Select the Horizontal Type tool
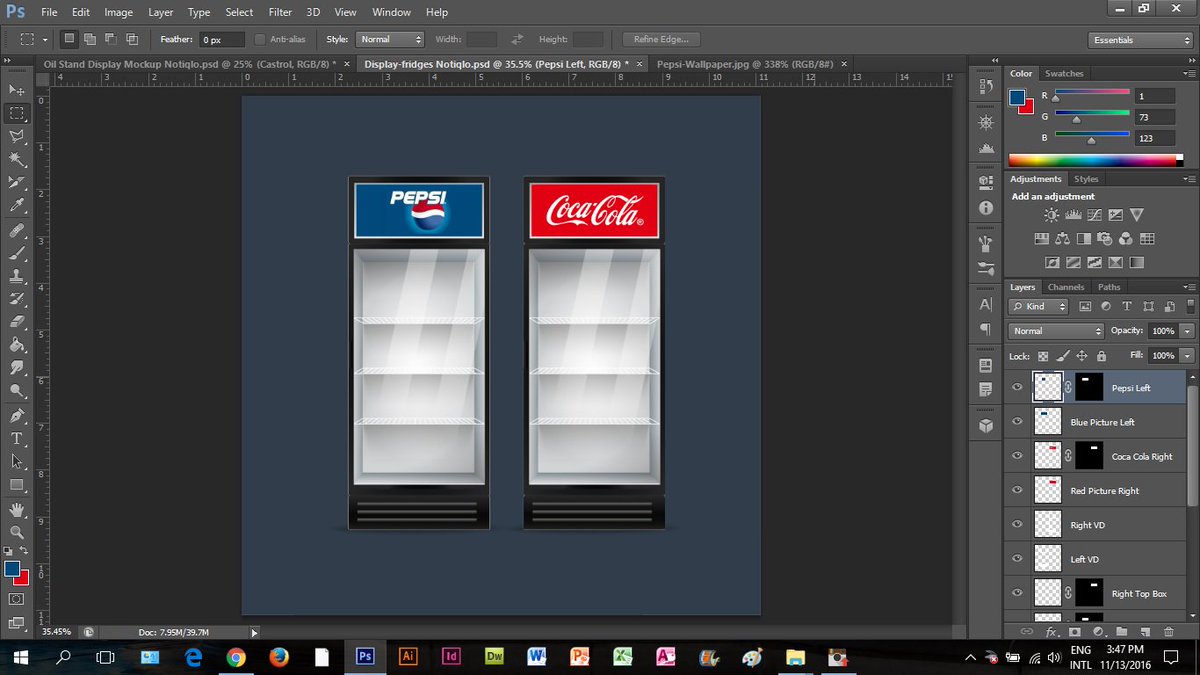1200x675 pixels. coord(17,438)
